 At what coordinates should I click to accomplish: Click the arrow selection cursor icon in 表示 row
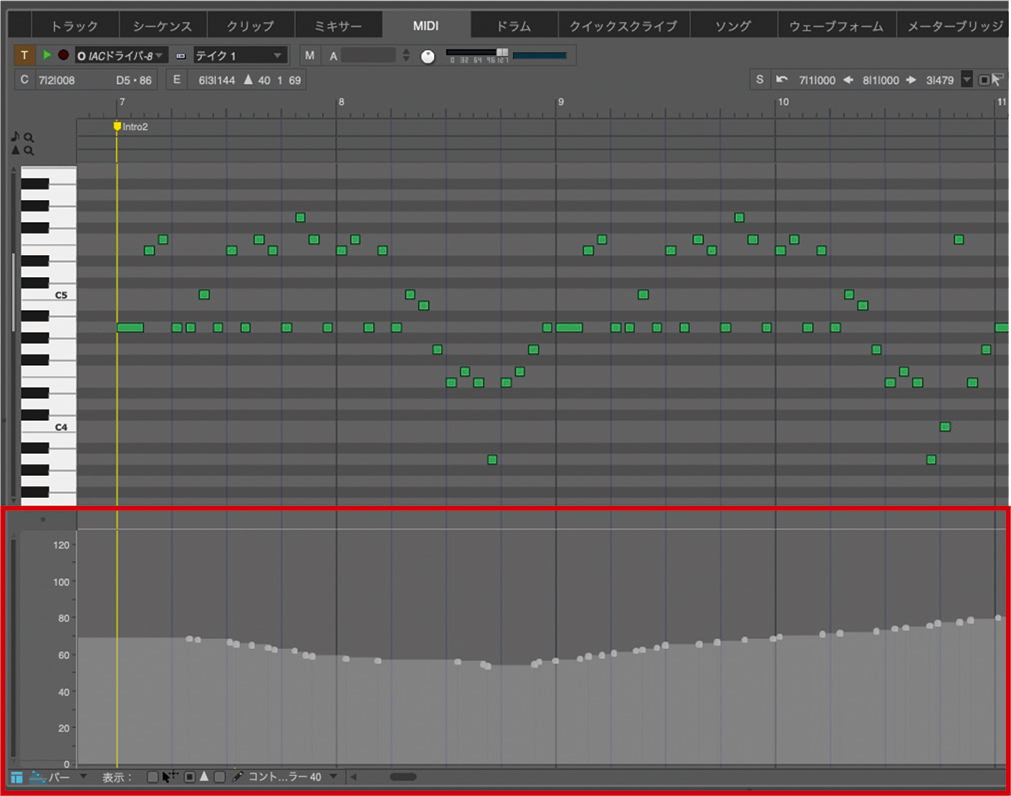[170, 777]
